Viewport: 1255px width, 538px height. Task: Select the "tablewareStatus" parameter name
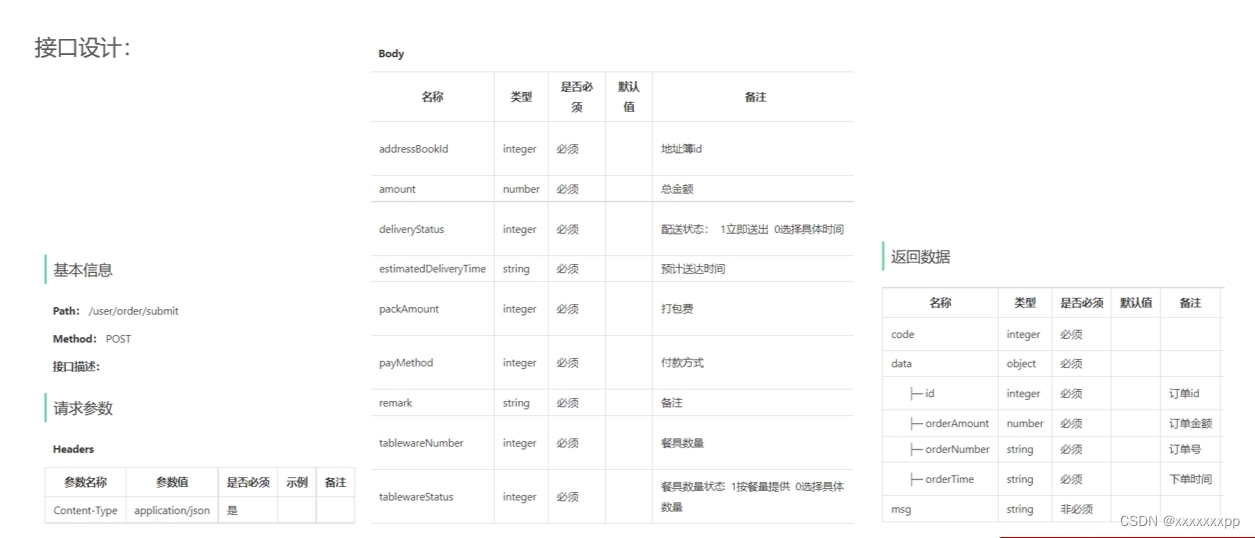[416, 497]
